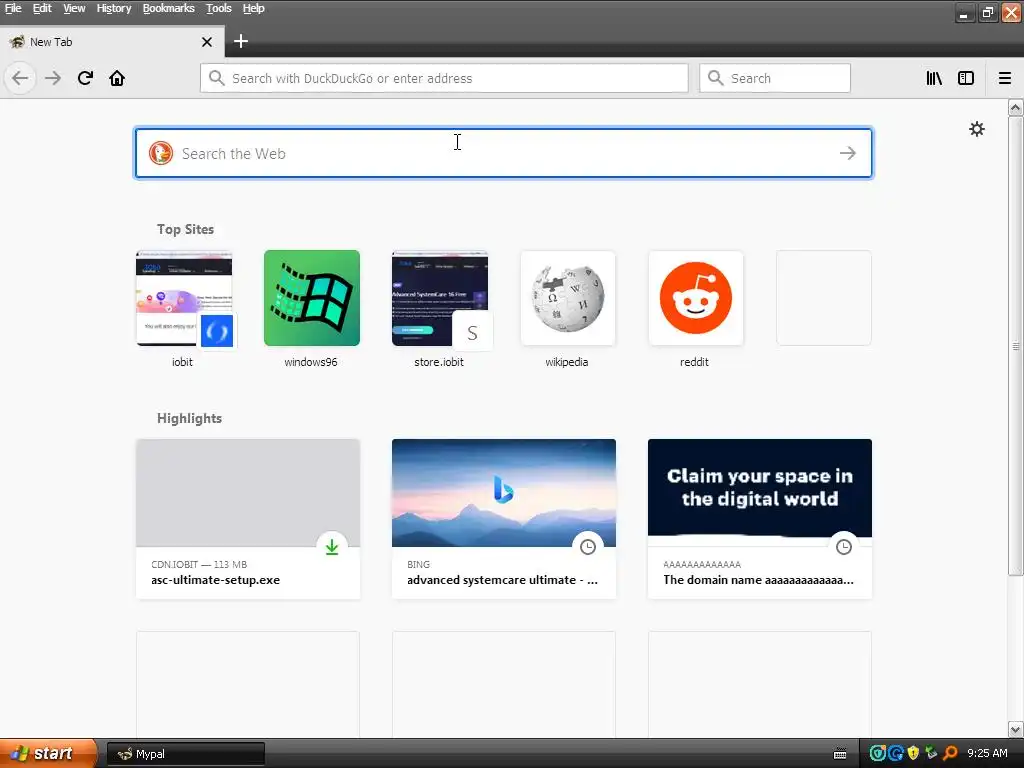The image size is (1024, 768).
Task: Open the reddit top site tile
Action: [696, 298]
